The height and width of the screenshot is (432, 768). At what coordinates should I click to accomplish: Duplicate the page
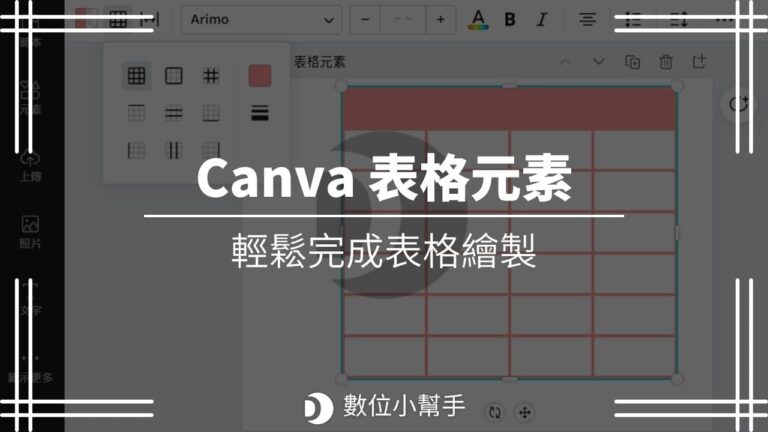[632, 62]
